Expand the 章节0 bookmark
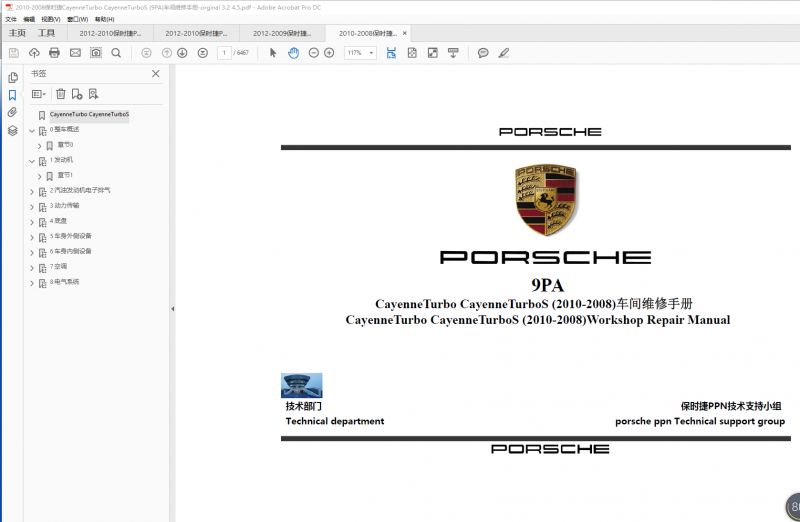Image resolution: width=800 pixels, height=522 pixels. (39, 146)
